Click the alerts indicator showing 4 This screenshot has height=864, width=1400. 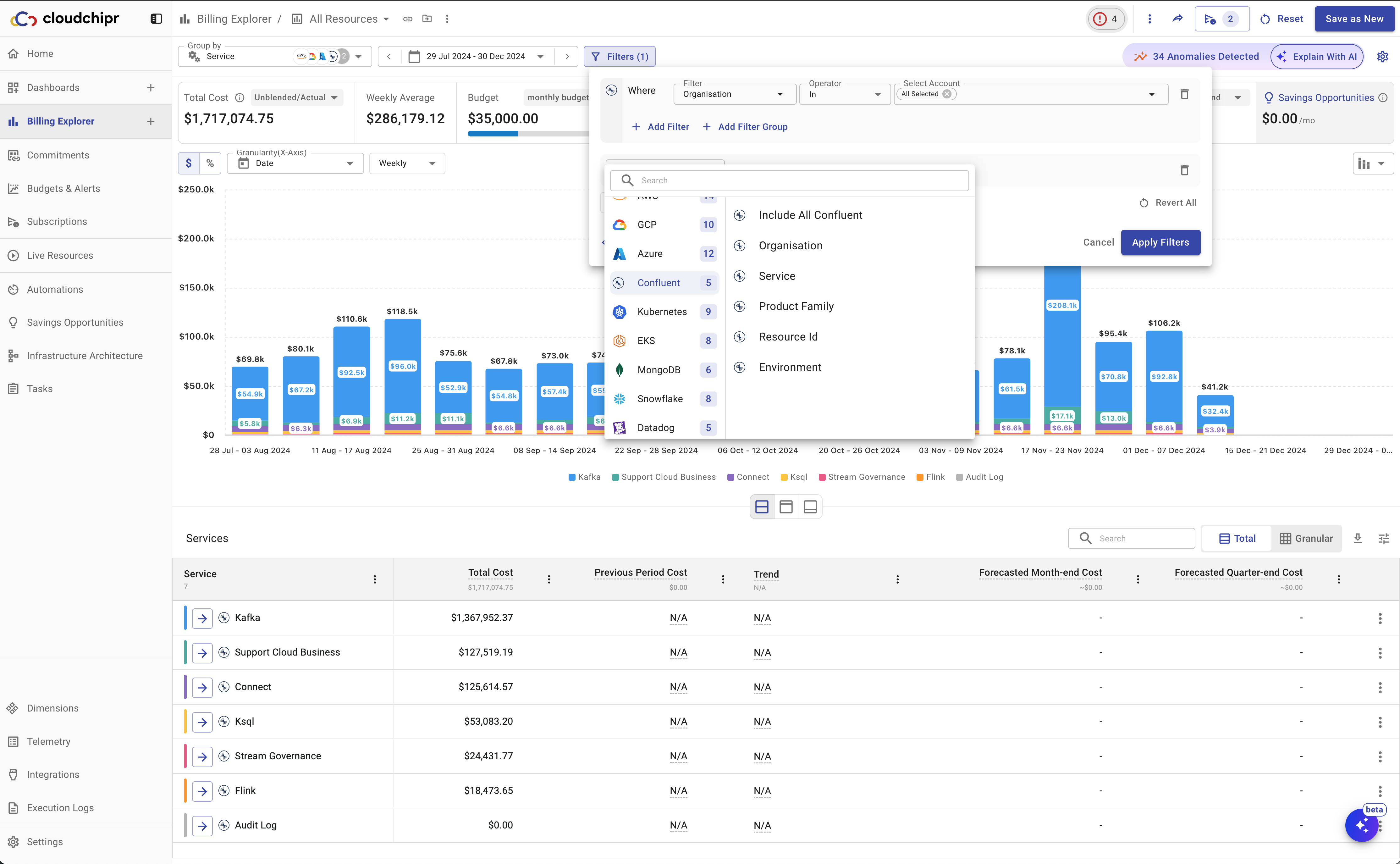tap(1106, 19)
